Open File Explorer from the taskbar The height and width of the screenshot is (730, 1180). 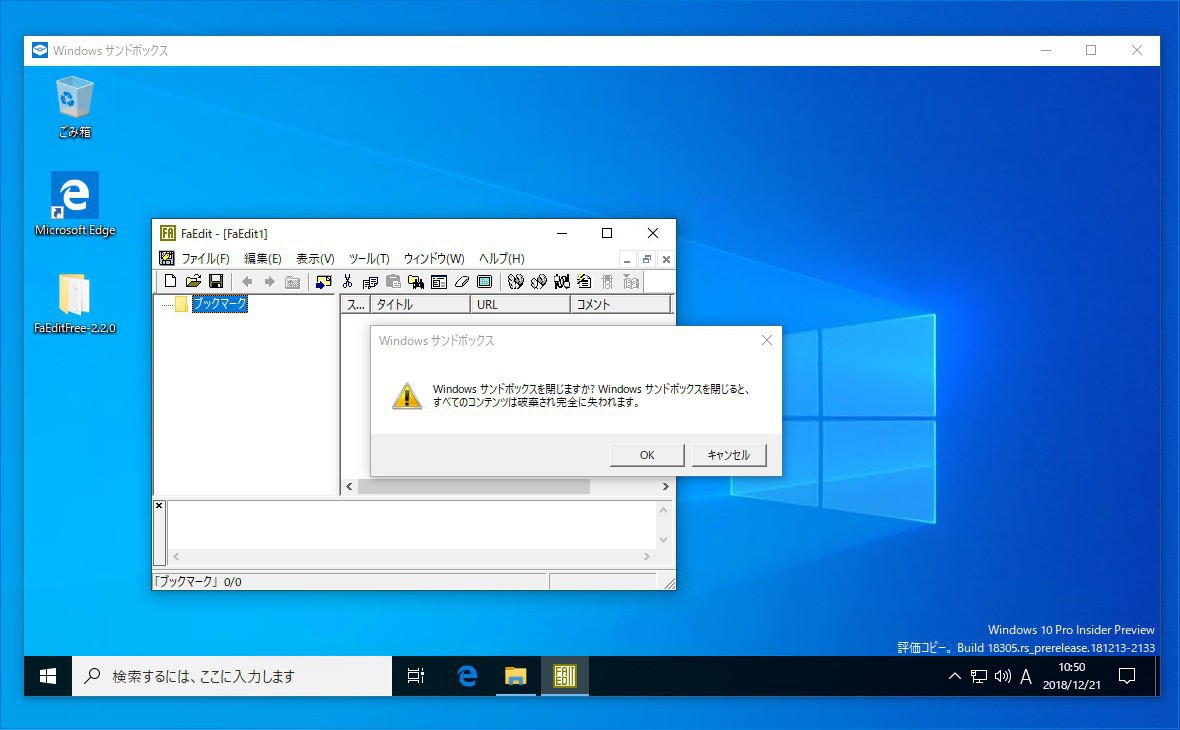(515, 676)
